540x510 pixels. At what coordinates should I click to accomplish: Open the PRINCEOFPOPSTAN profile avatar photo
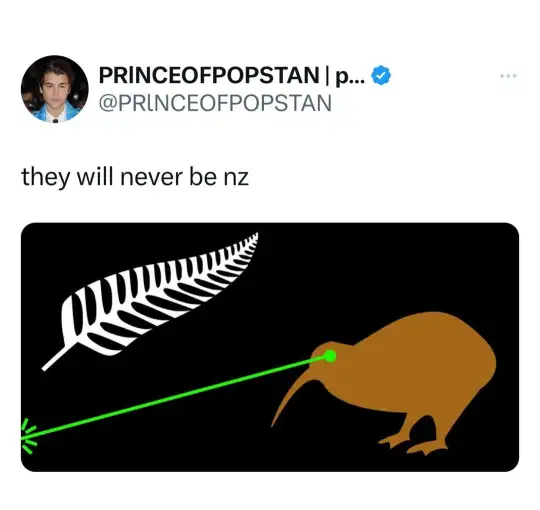click(x=55, y=89)
